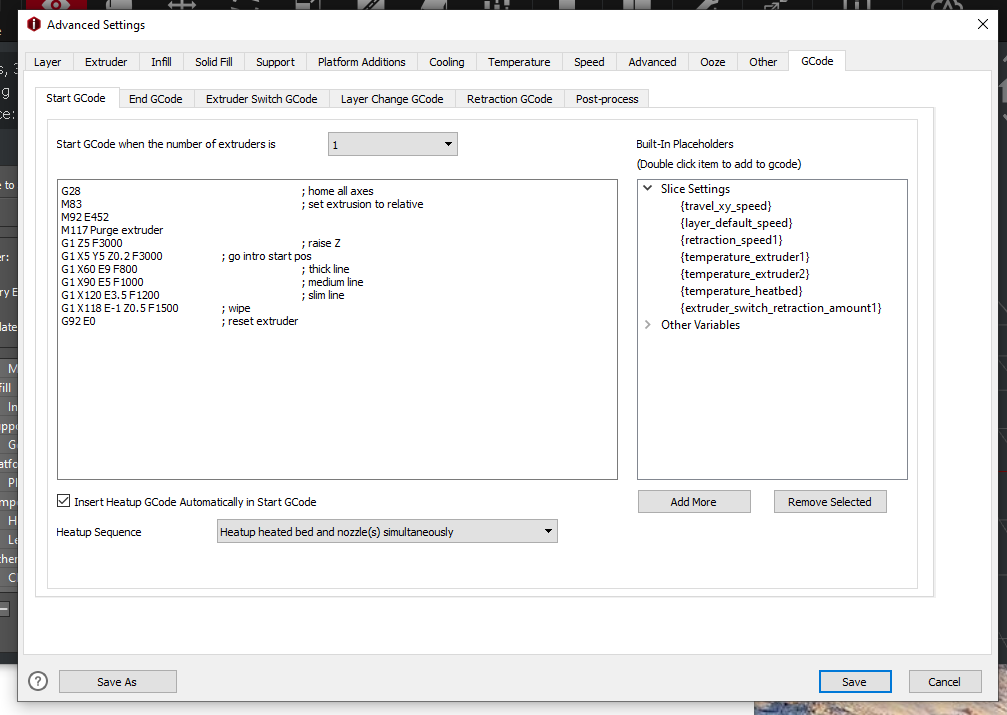
Task: Select the GCode tab
Action: [x=817, y=61]
